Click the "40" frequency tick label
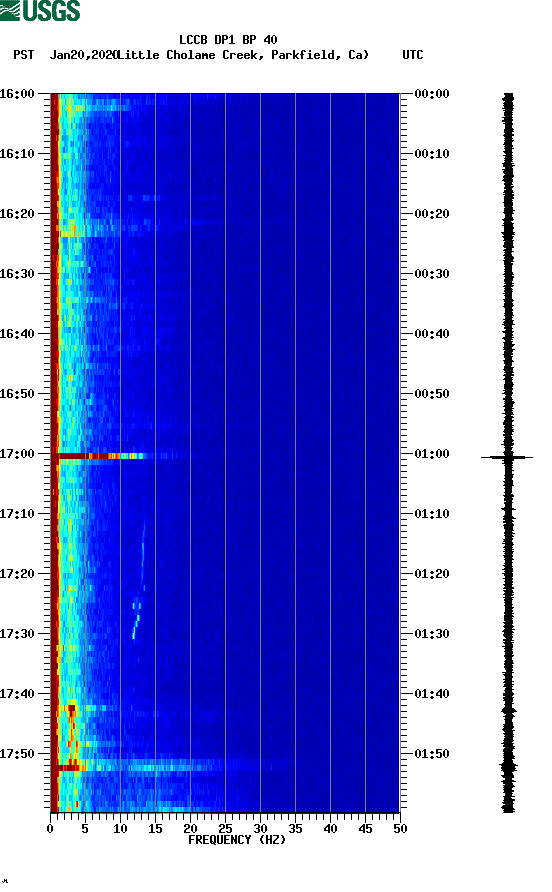 click(x=330, y=829)
